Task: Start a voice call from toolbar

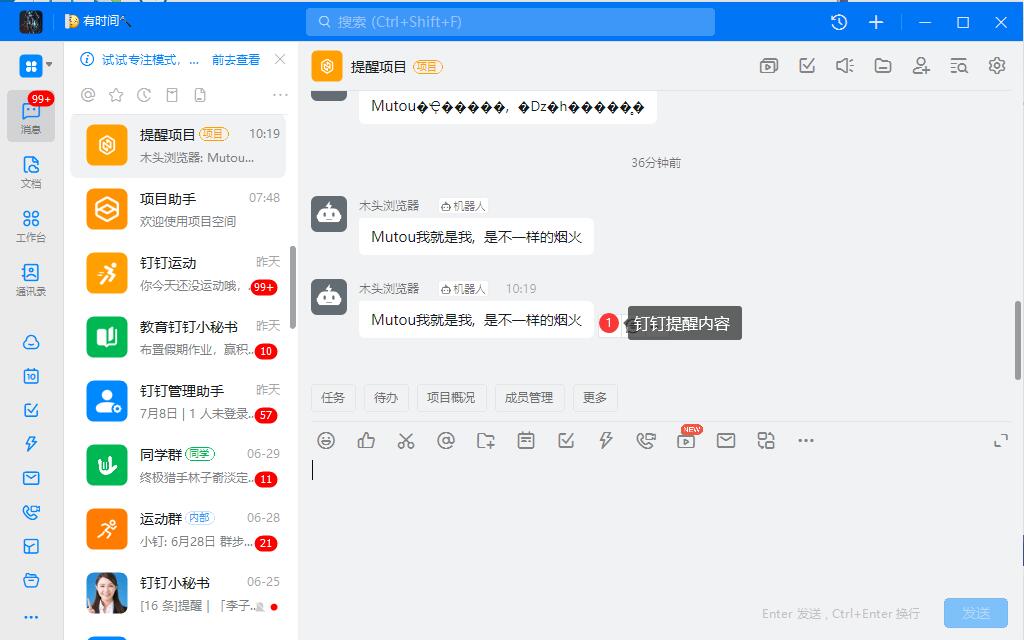Action: (x=646, y=441)
